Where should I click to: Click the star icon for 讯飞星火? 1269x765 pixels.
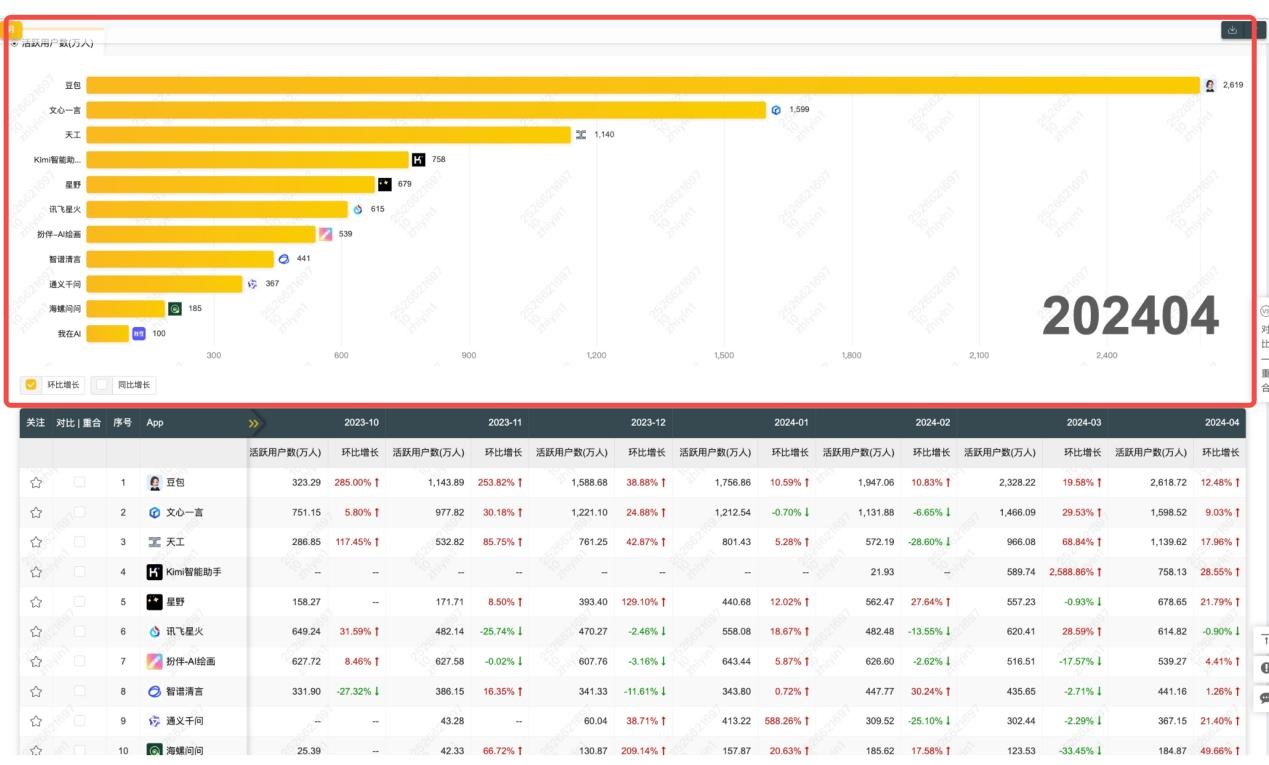36,632
